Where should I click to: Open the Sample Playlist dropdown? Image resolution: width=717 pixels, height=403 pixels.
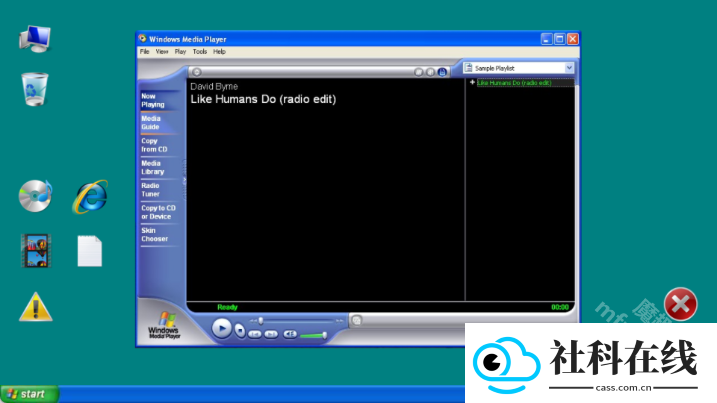519,68
